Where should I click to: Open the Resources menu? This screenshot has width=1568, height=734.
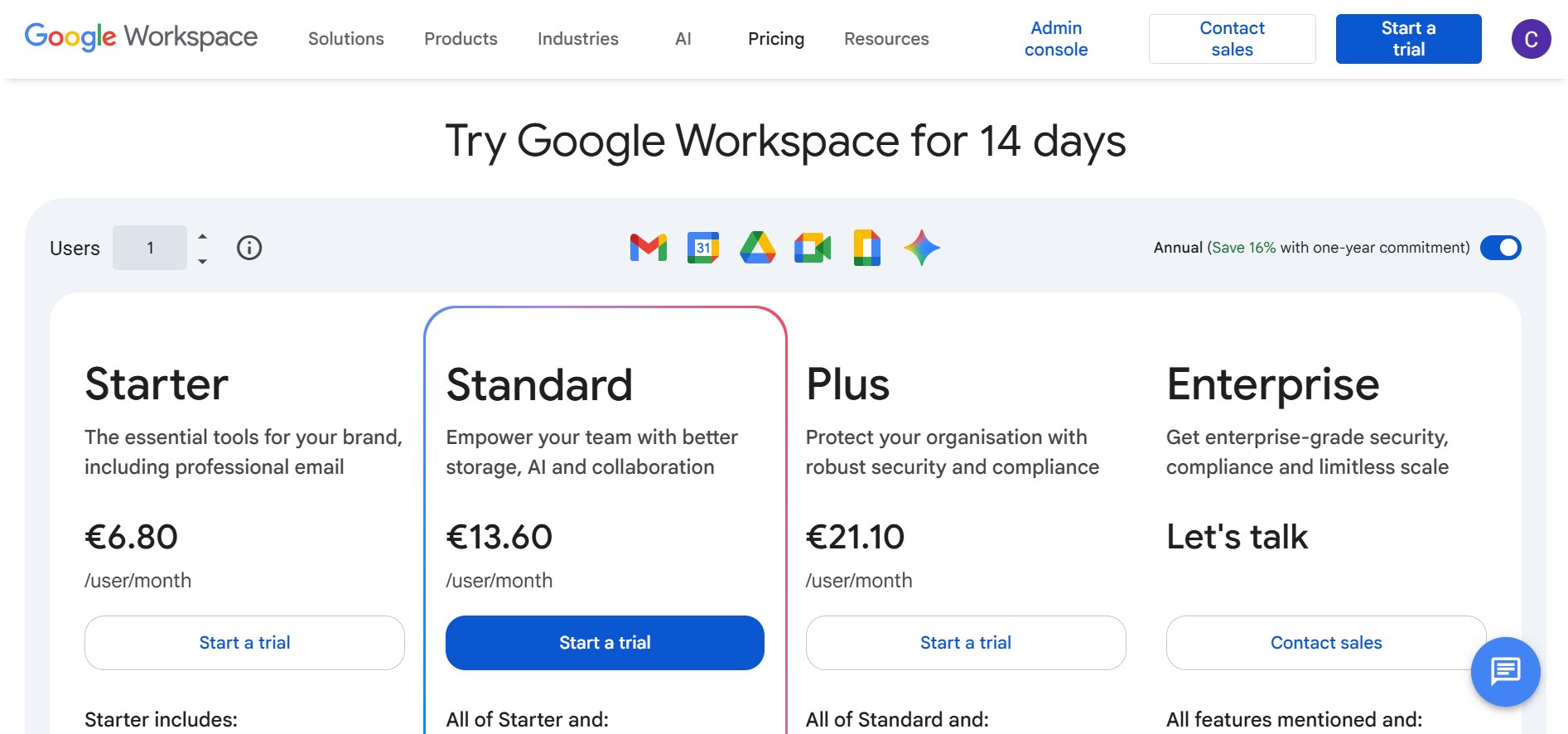pyautogui.click(x=886, y=39)
